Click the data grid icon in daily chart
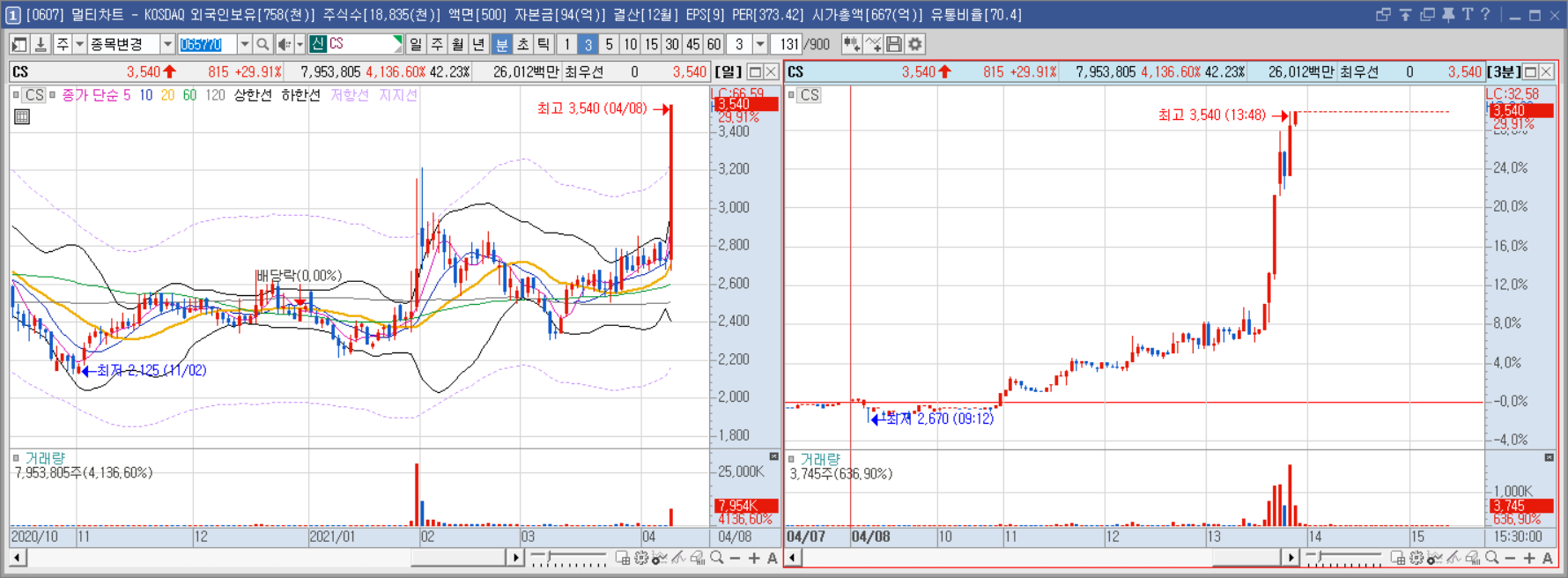 [x=22, y=116]
